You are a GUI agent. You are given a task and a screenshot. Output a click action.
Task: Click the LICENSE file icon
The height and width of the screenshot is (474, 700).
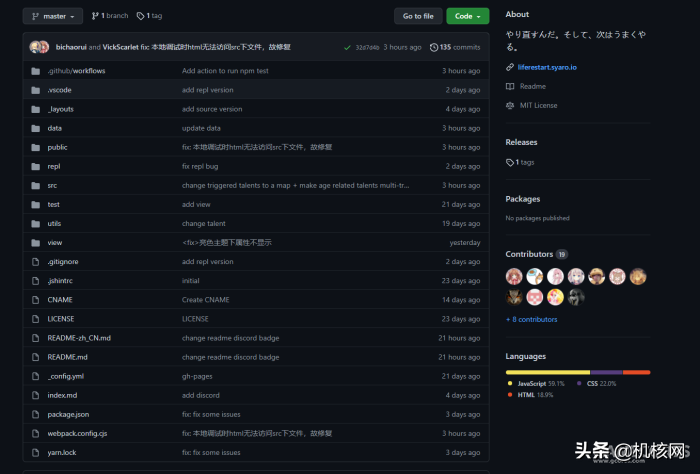[x=36, y=319]
